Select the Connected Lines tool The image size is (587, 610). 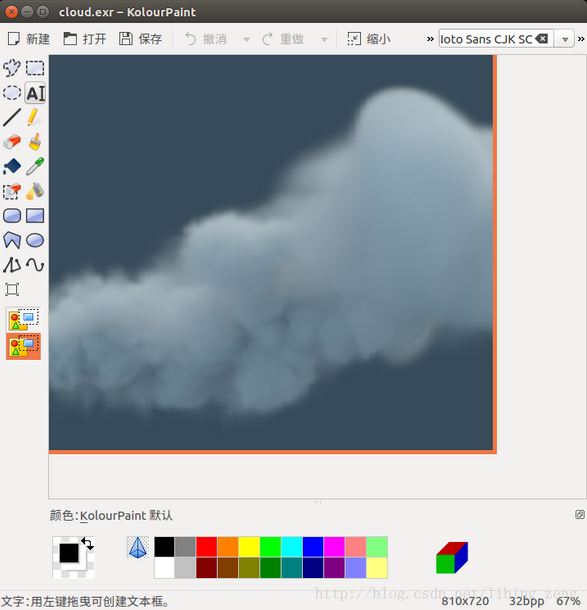[12, 265]
